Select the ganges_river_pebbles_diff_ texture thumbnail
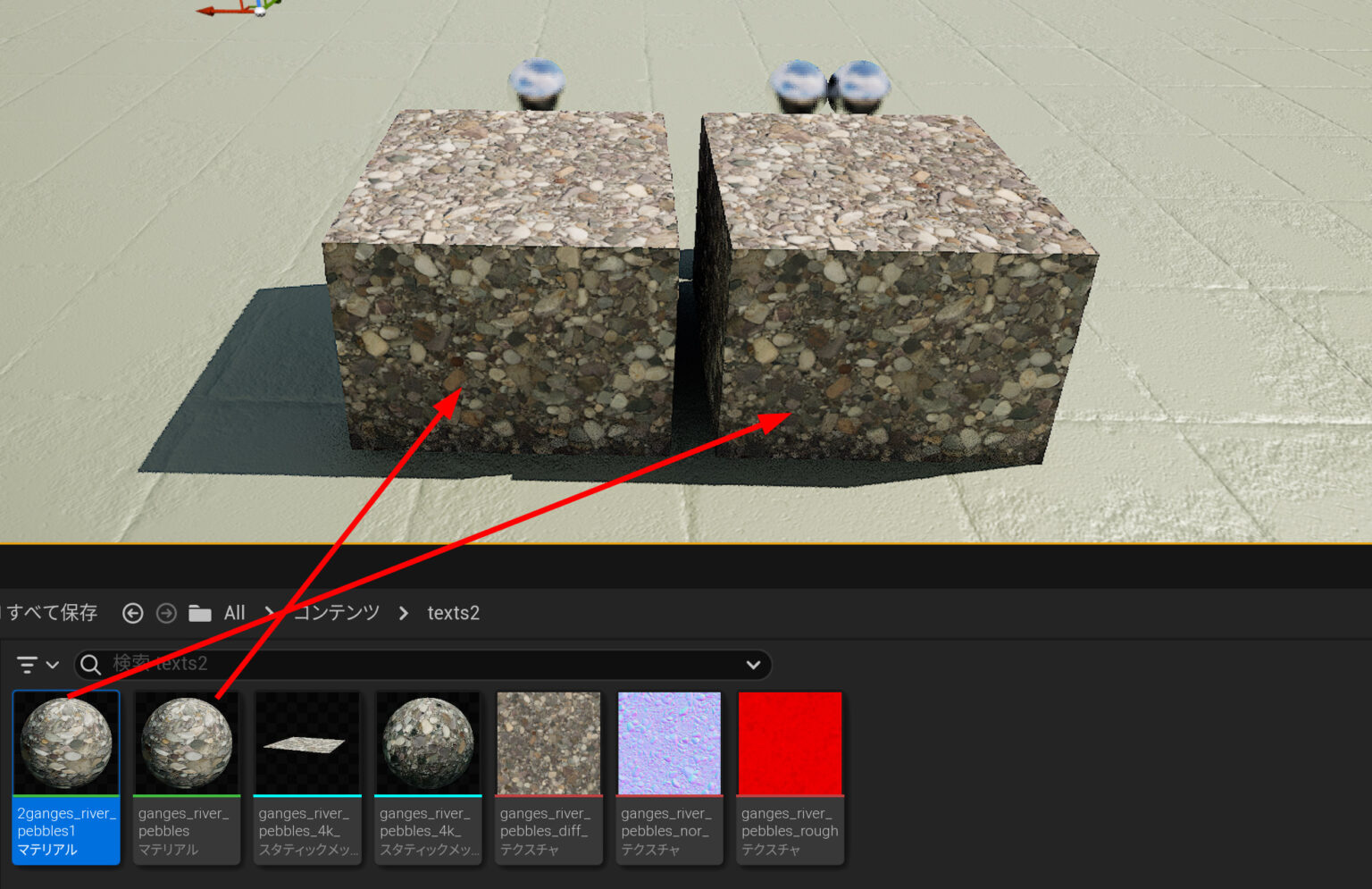This screenshot has width=1372, height=889. [x=548, y=742]
